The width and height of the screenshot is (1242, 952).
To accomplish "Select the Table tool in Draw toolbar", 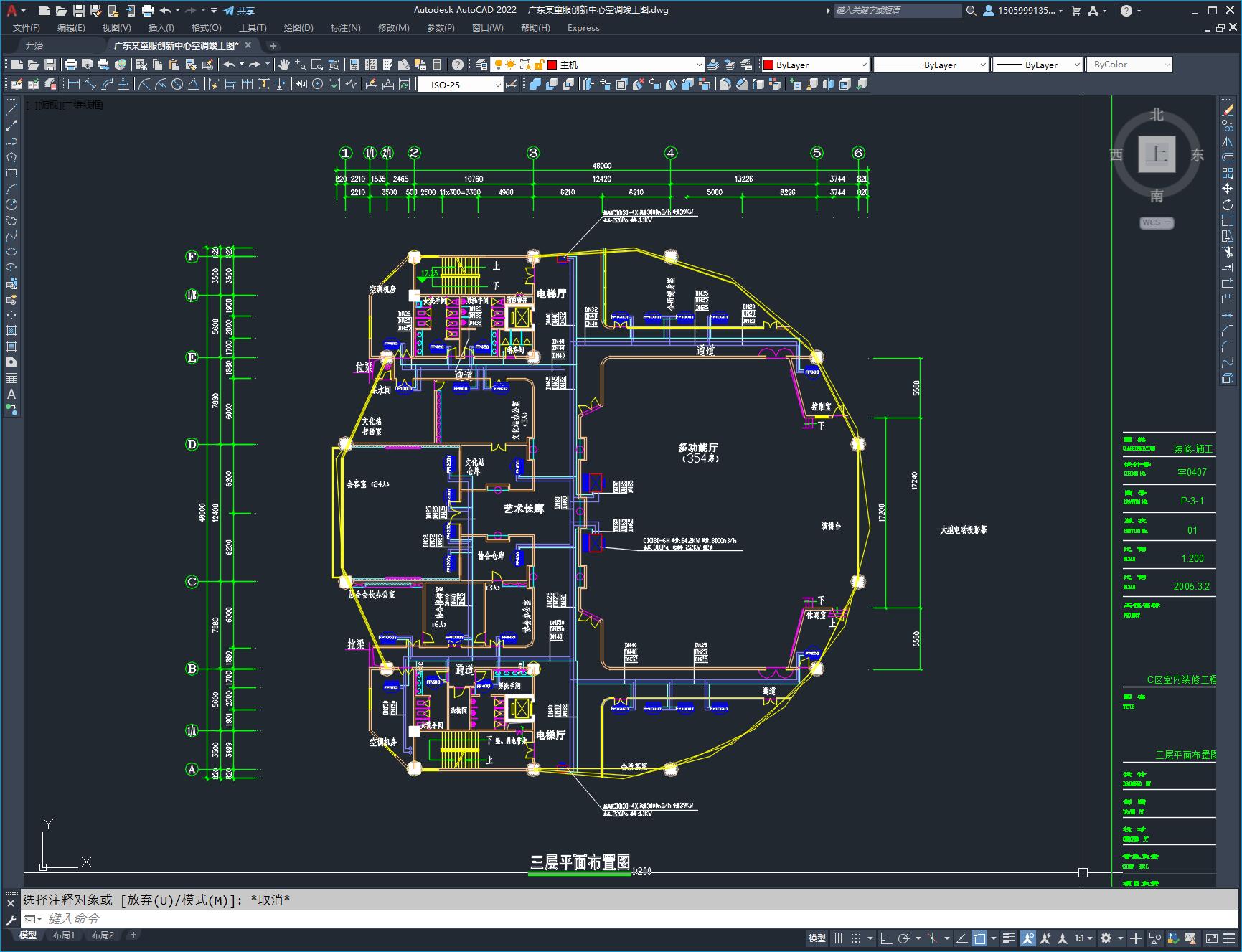I will pos(11,378).
